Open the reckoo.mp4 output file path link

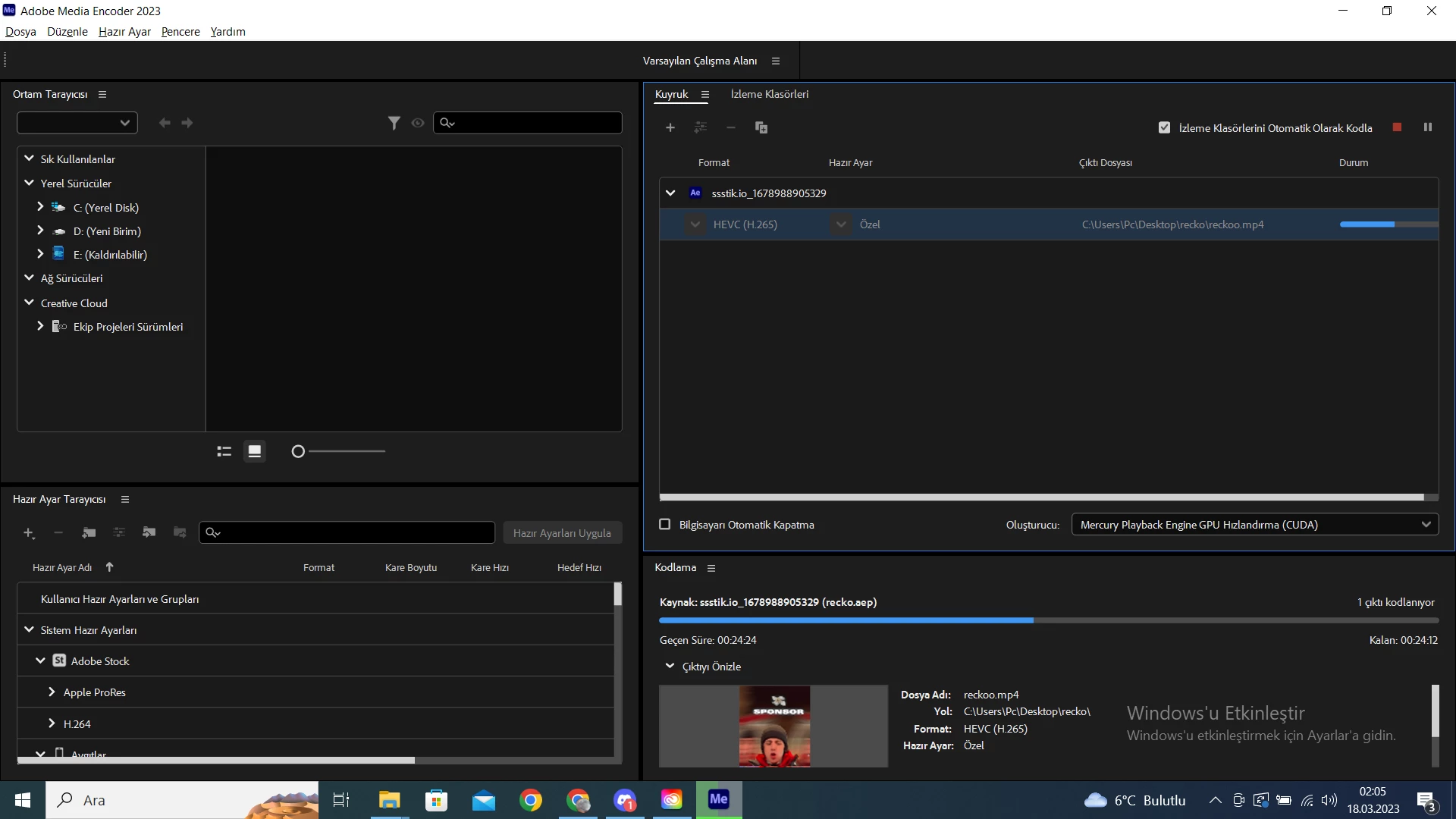[x=1172, y=224]
